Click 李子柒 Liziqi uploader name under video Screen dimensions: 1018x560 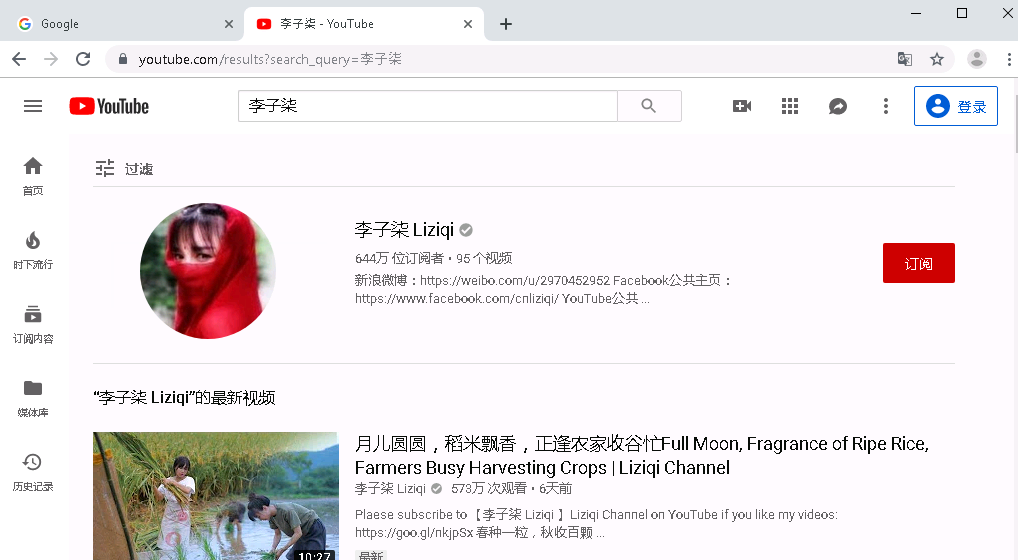coord(390,489)
